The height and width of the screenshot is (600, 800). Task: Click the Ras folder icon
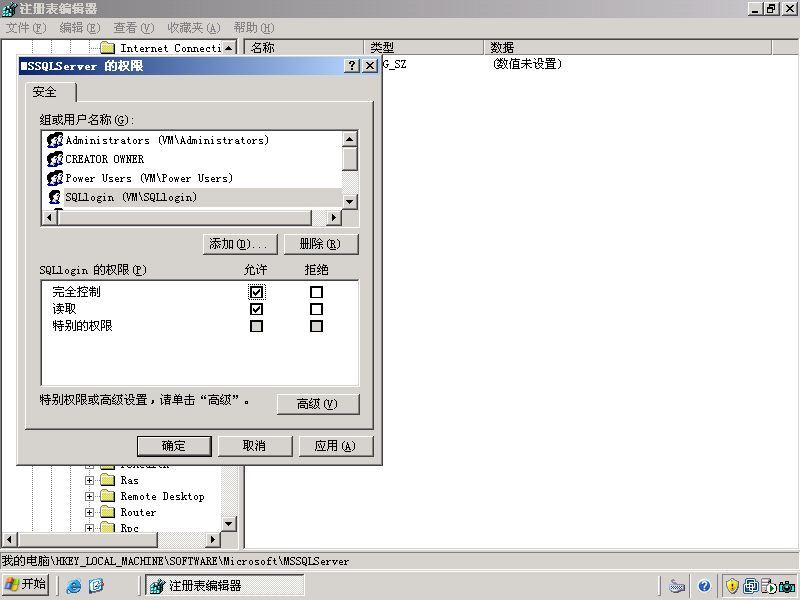(108, 480)
